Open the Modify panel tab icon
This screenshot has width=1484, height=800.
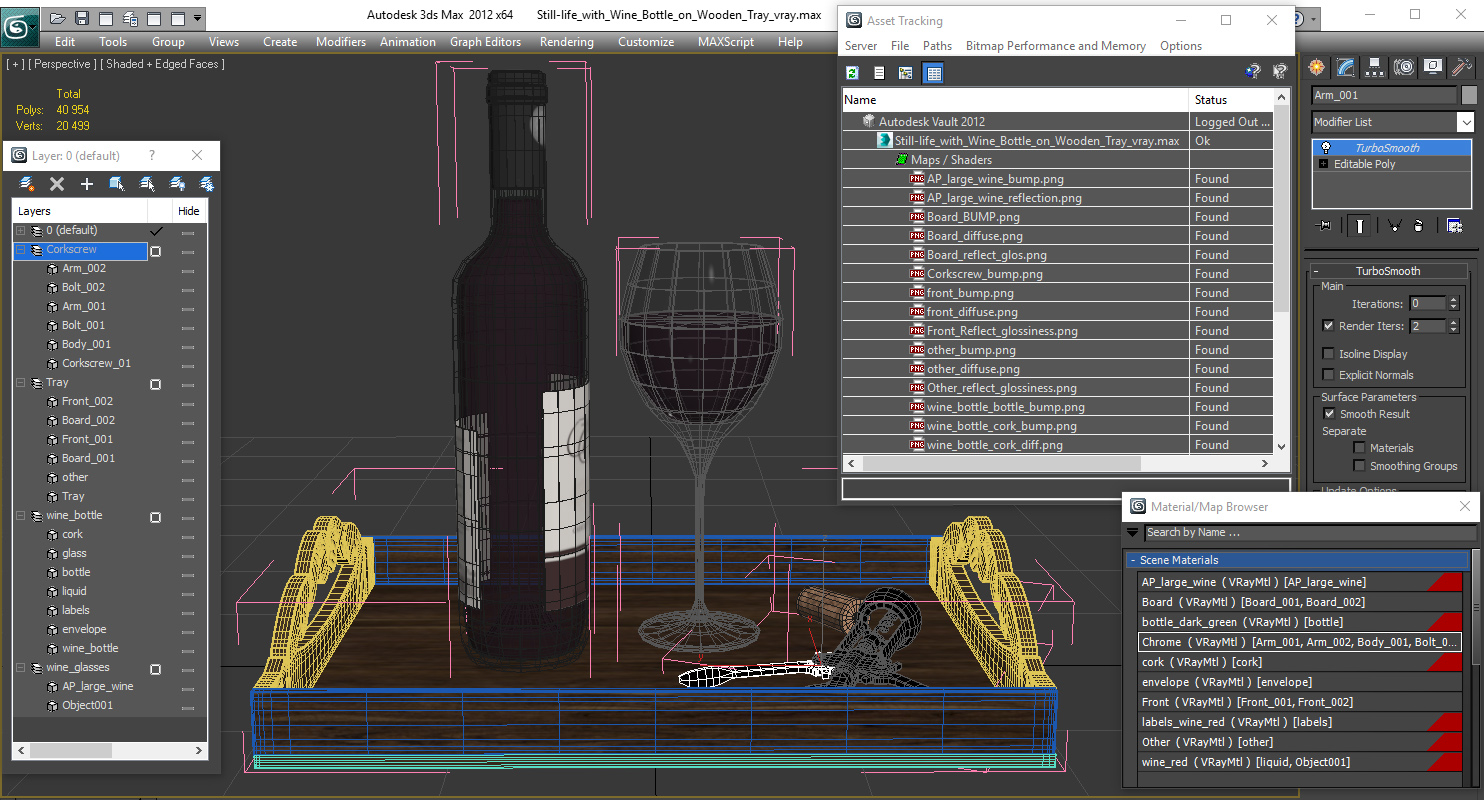click(1346, 67)
